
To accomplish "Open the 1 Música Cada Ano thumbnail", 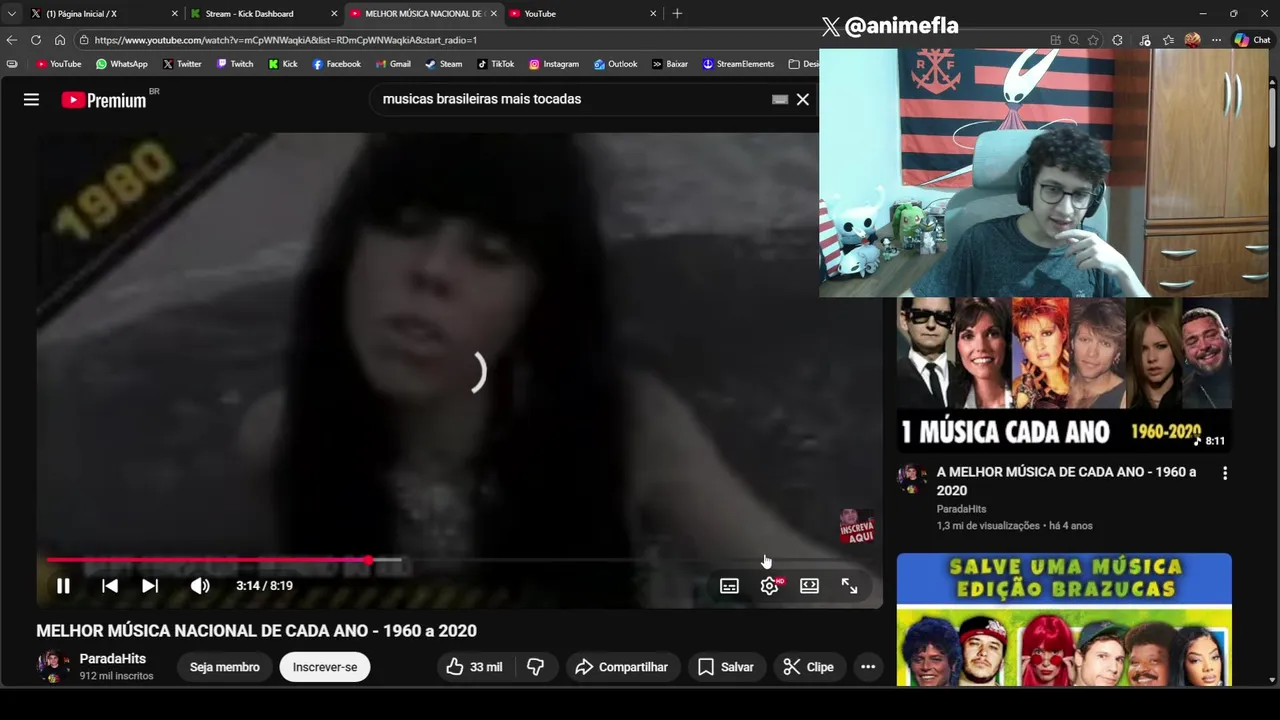I will pyautogui.click(x=1064, y=375).
